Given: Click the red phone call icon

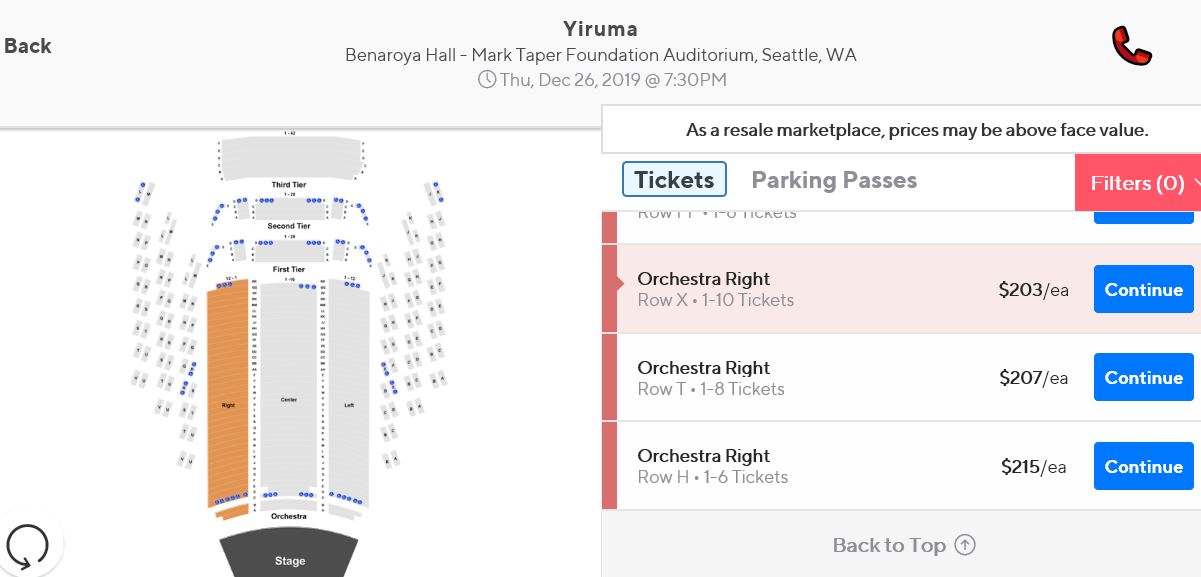Looking at the screenshot, I should click(1132, 47).
